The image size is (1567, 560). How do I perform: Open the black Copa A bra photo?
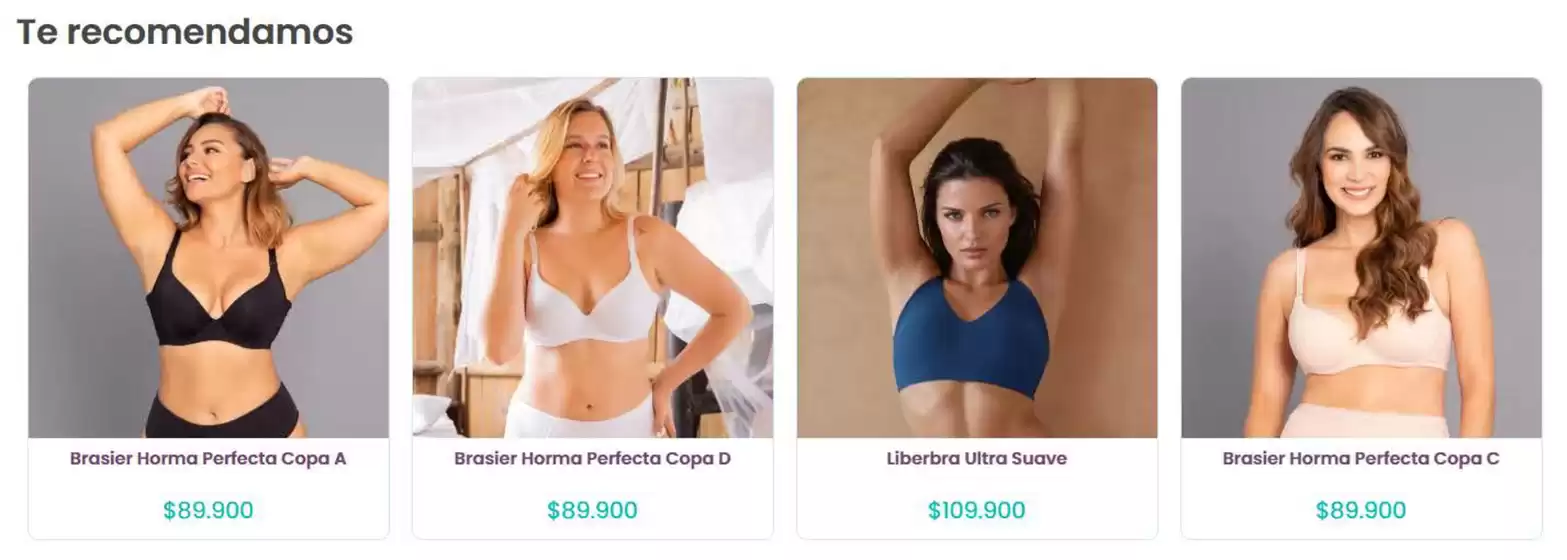tap(208, 258)
